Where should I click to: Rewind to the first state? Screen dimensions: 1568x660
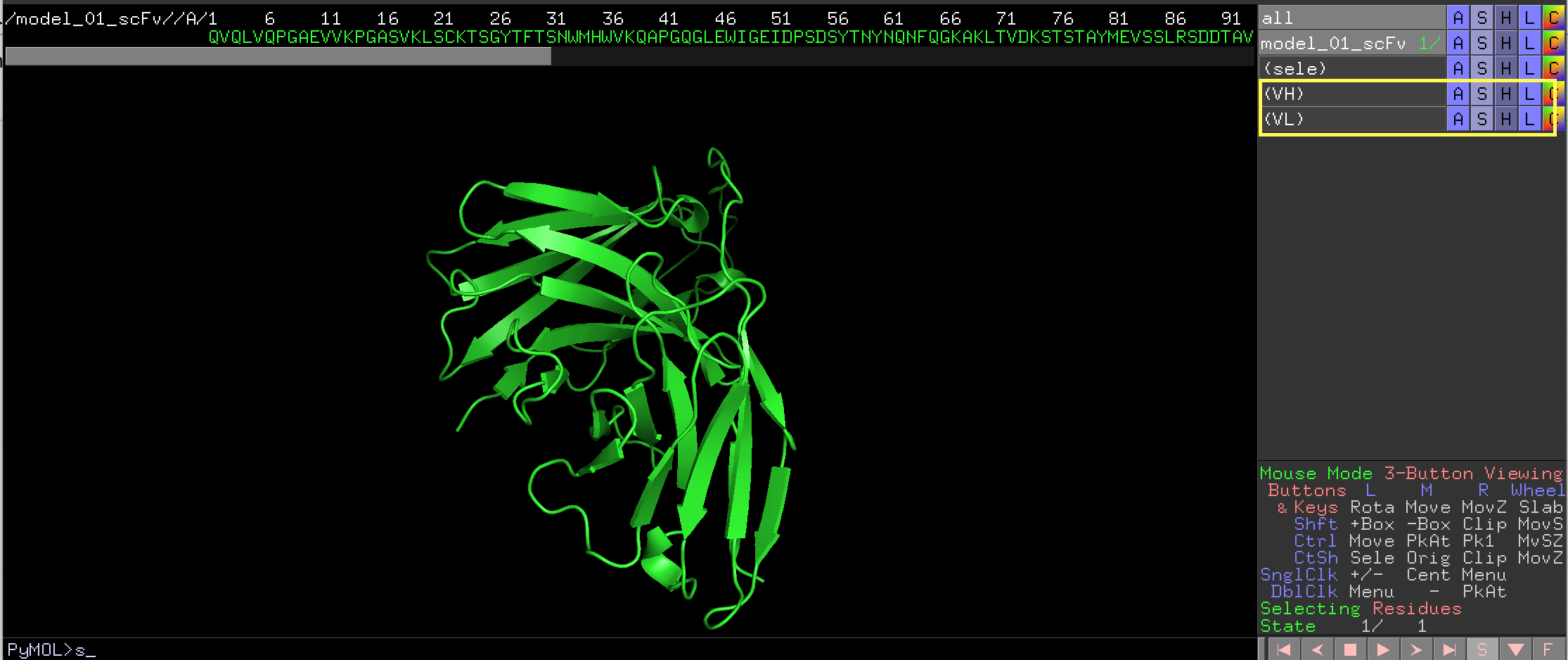pos(1284,649)
